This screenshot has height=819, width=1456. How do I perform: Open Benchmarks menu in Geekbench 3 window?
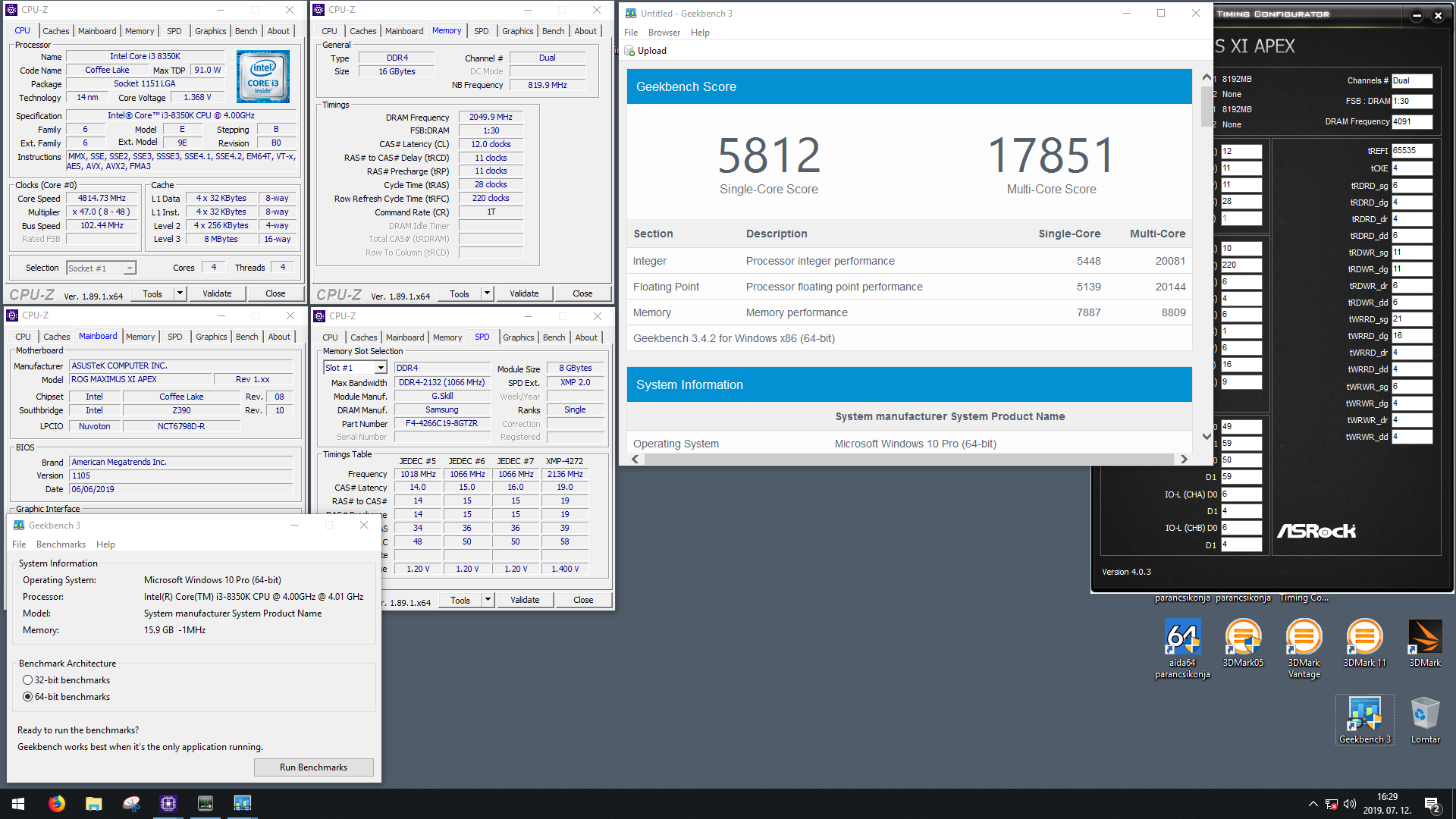(x=61, y=544)
